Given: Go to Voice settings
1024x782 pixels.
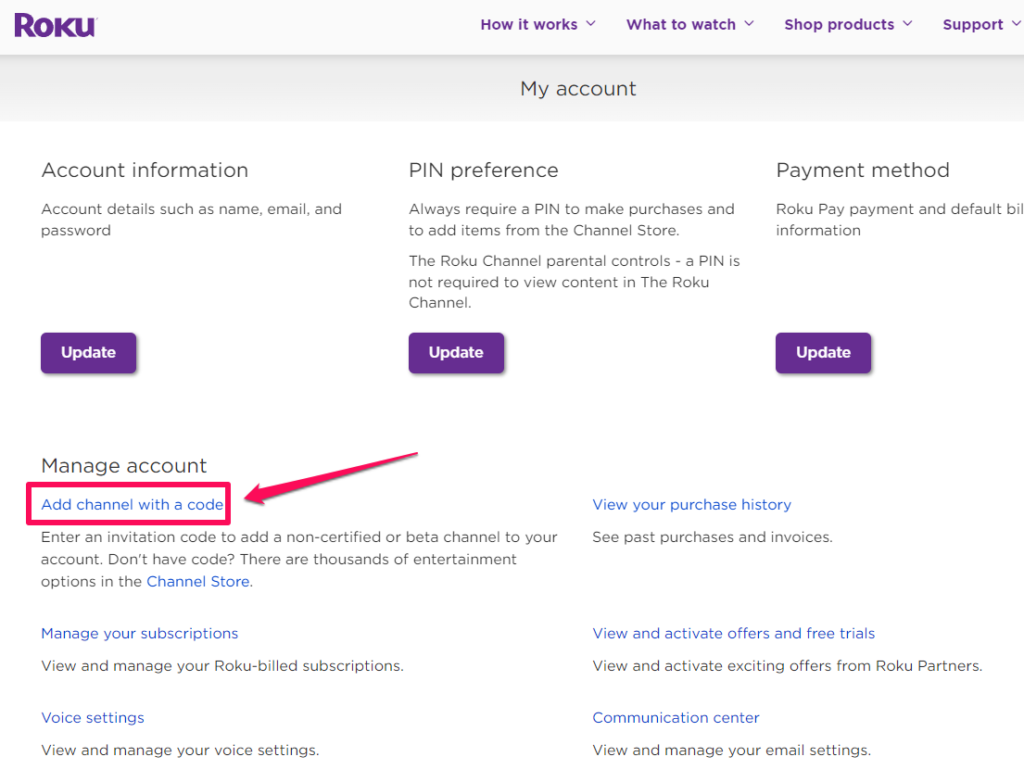Looking at the screenshot, I should (93, 717).
